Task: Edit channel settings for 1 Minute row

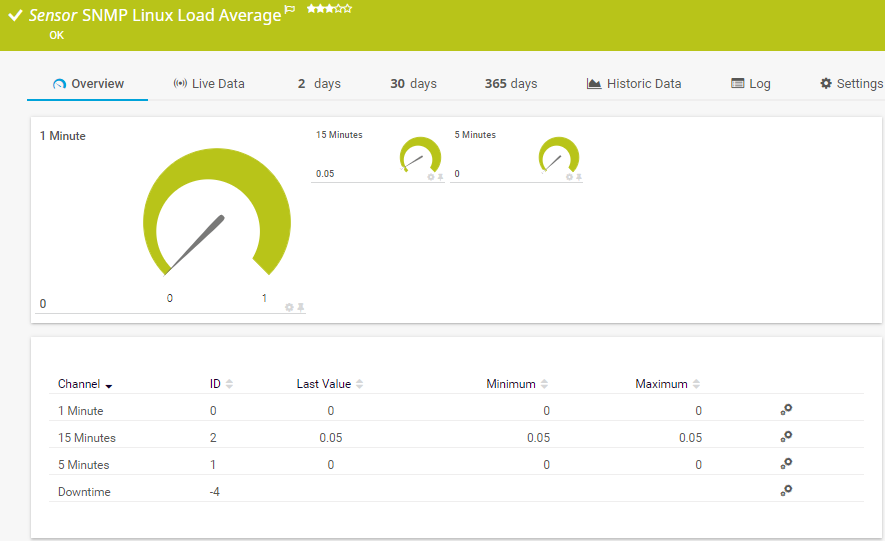Action: [x=786, y=410]
